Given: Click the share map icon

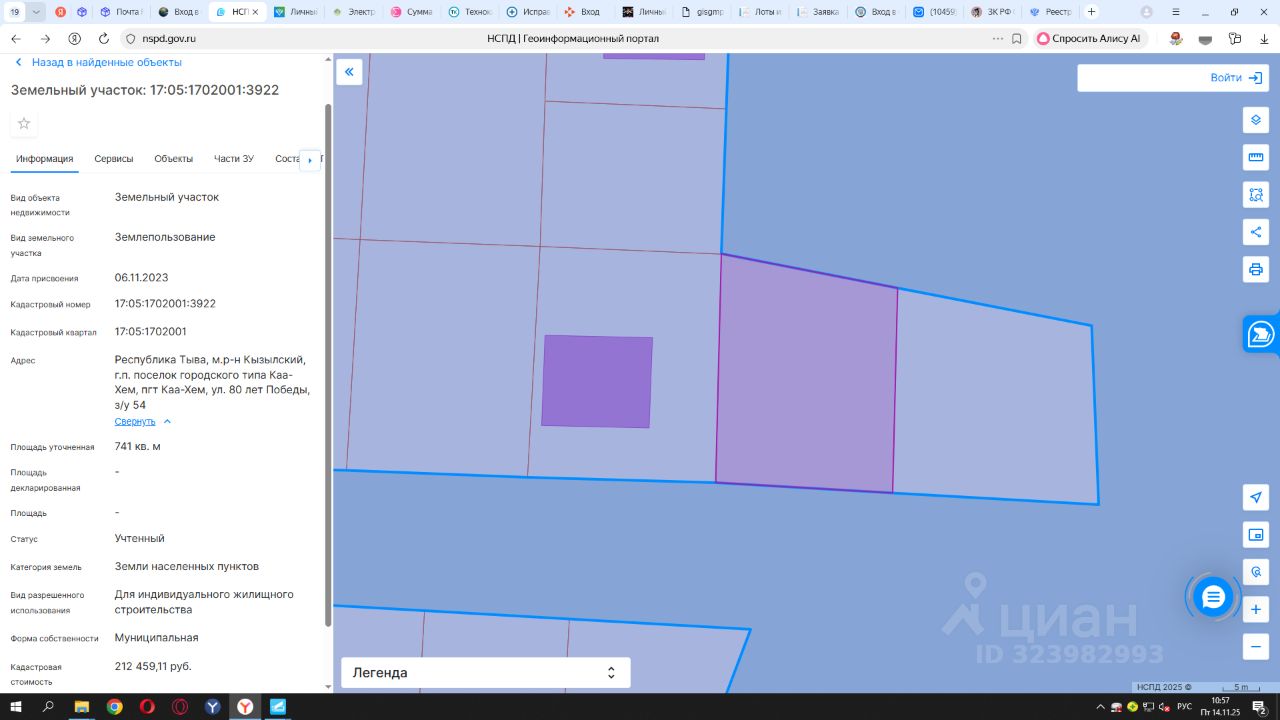Looking at the screenshot, I should pyautogui.click(x=1256, y=232).
